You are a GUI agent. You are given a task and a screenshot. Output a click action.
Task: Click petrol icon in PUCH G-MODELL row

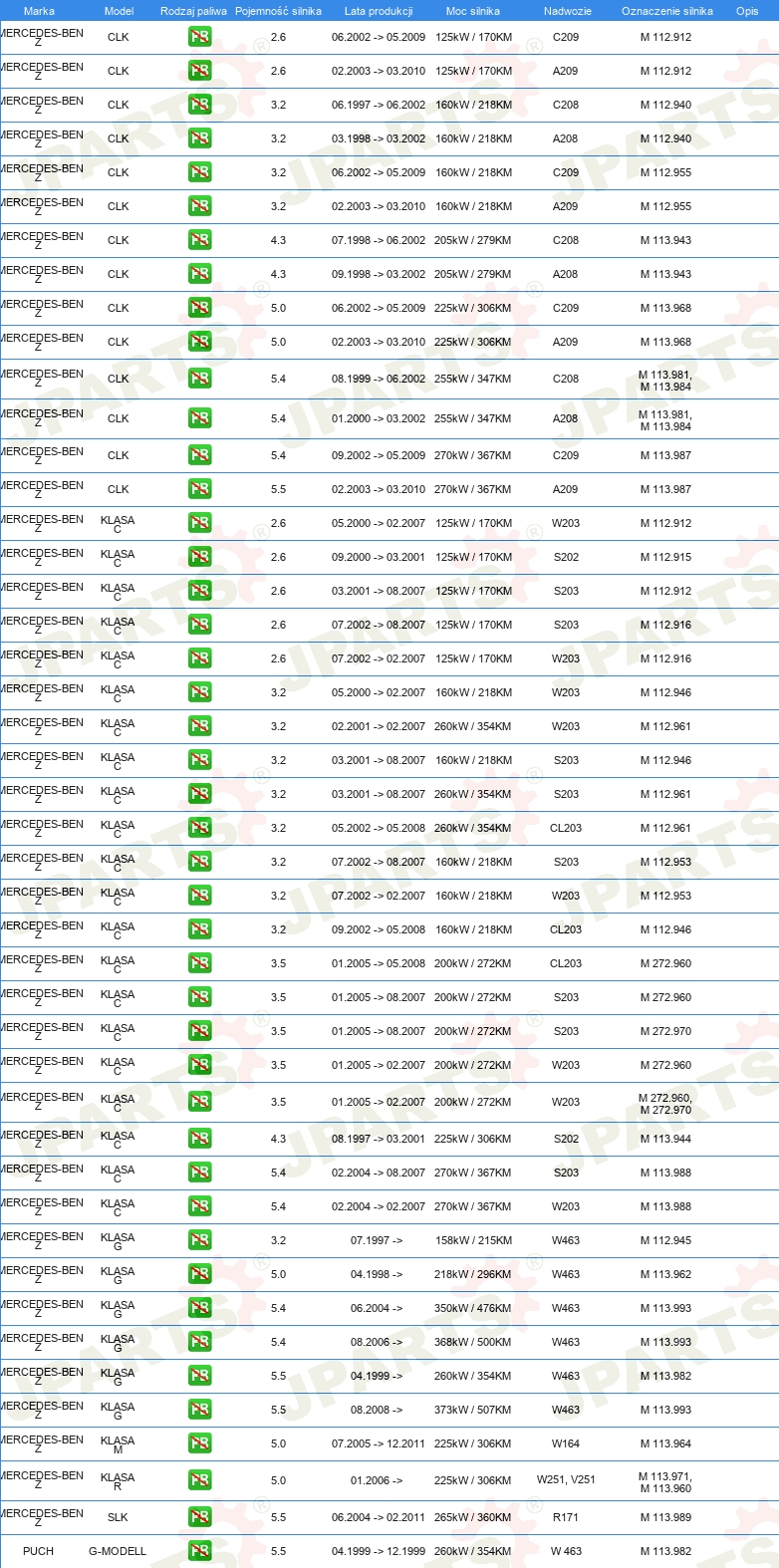point(199,1552)
